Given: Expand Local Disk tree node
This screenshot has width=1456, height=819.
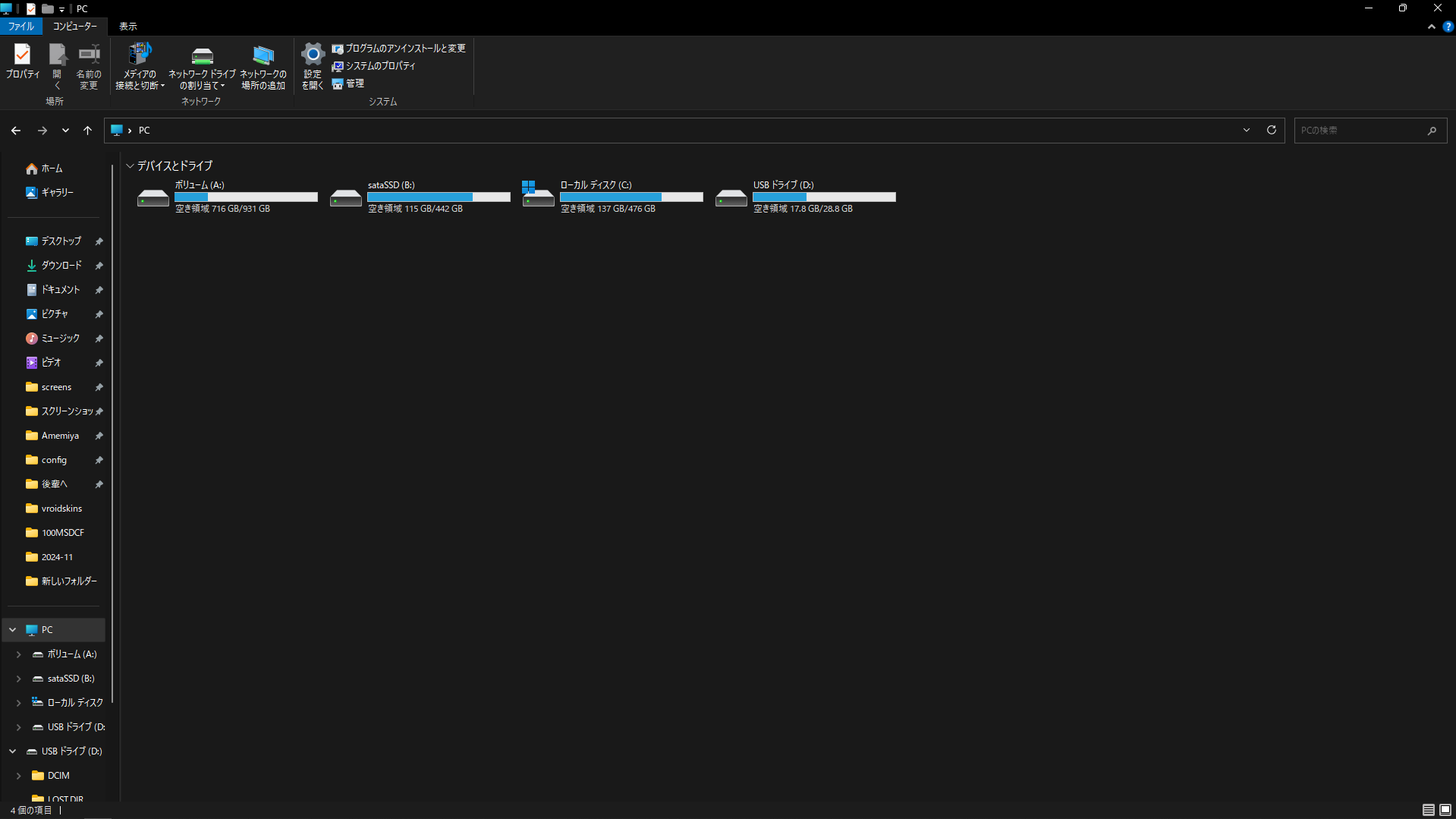Looking at the screenshot, I should (19, 703).
